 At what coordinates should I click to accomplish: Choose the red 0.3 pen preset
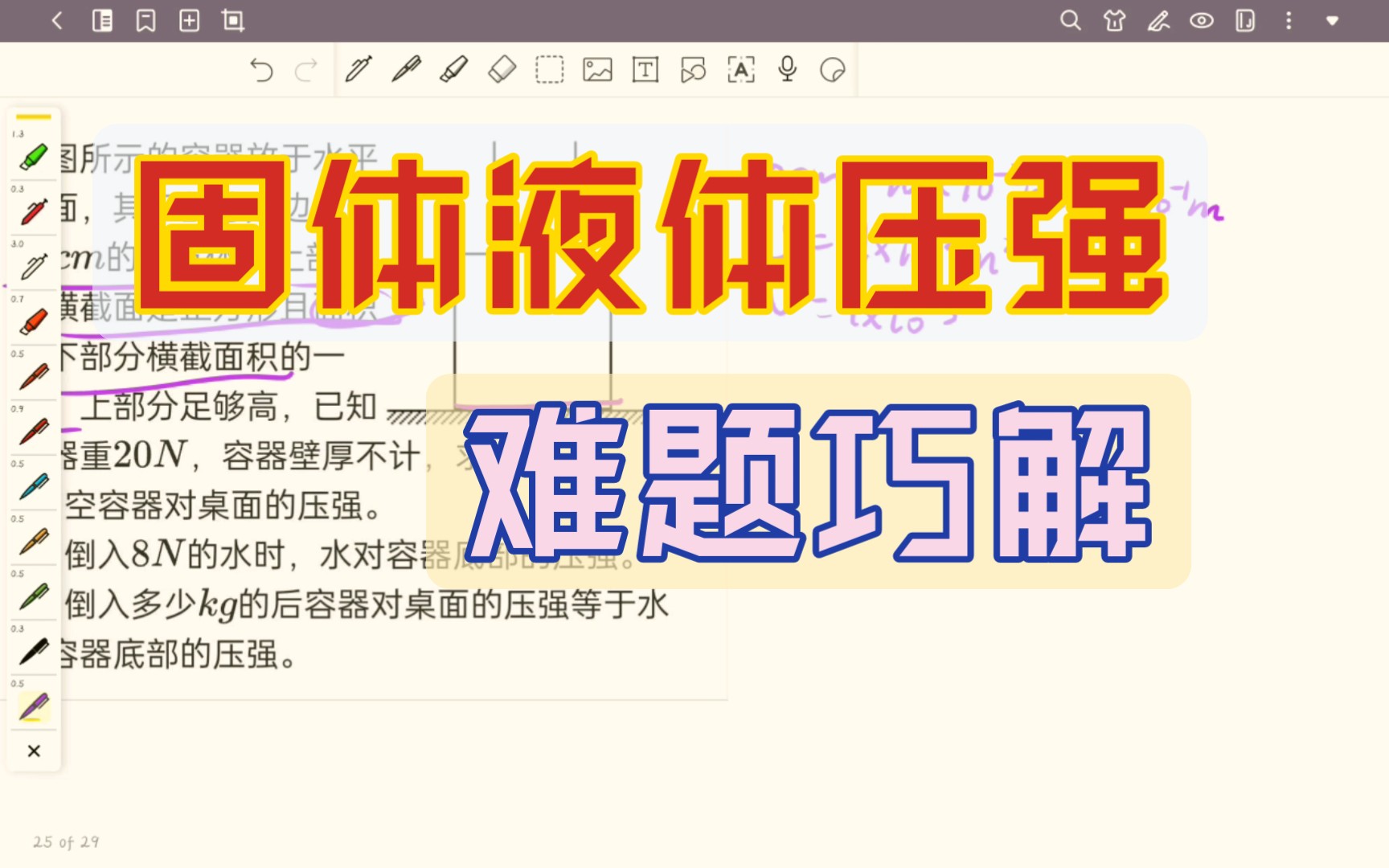(x=34, y=211)
